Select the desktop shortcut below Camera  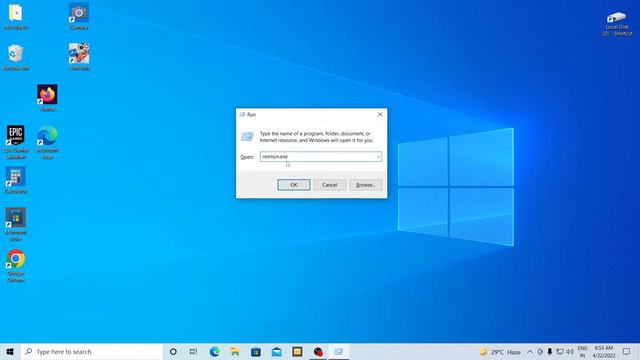pyautogui.click(x=79, y=58)
